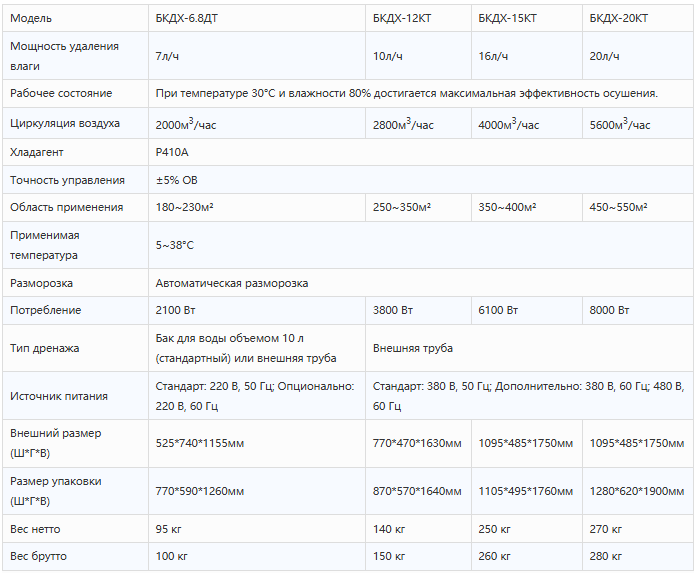
Task: Click the 450~550м² application area cell
Action: point(637,207)
